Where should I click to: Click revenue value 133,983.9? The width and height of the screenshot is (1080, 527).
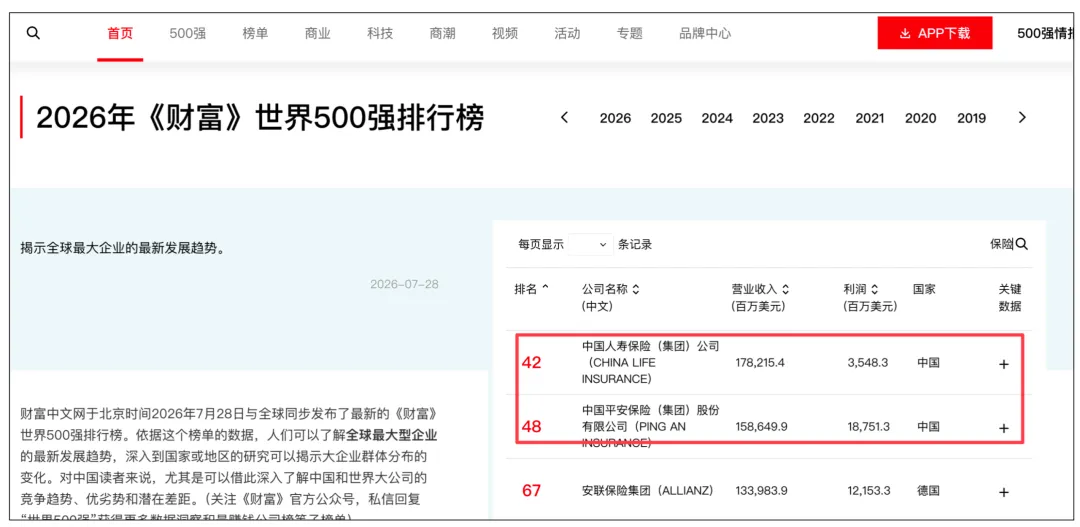760,491
